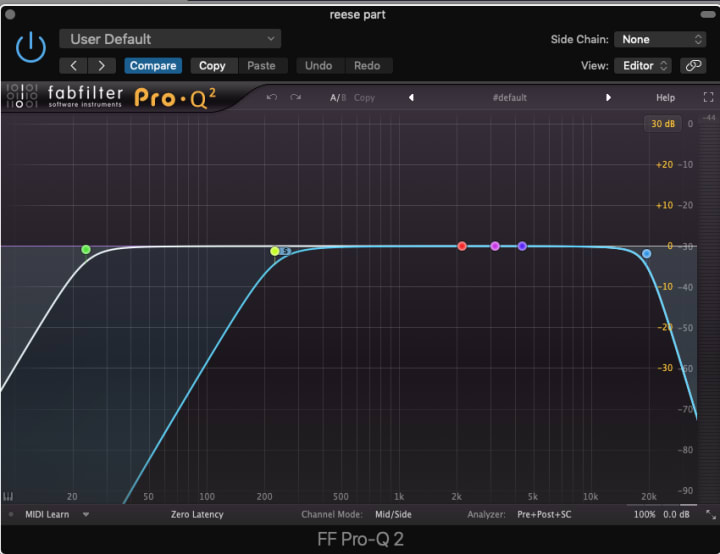
Task: Select the blue high-cut EQ band node
Action: (x=647, y=254)
